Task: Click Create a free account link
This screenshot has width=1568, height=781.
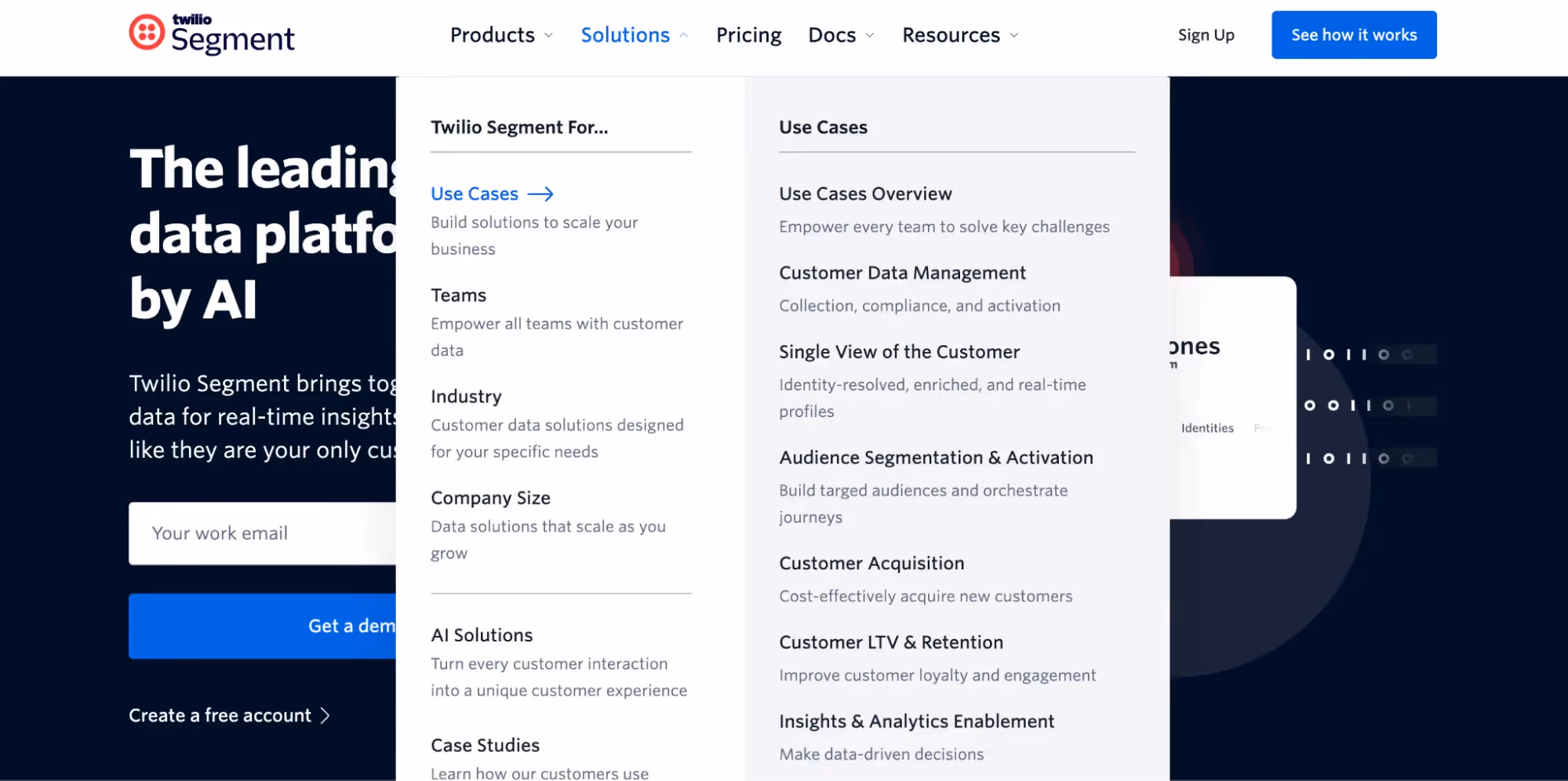Action: click(x=220, y=716)
